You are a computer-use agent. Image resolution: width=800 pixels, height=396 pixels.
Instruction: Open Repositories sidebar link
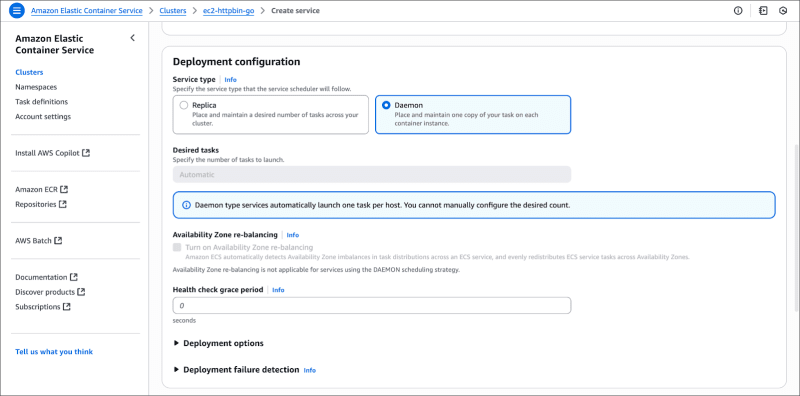[36, 204]
